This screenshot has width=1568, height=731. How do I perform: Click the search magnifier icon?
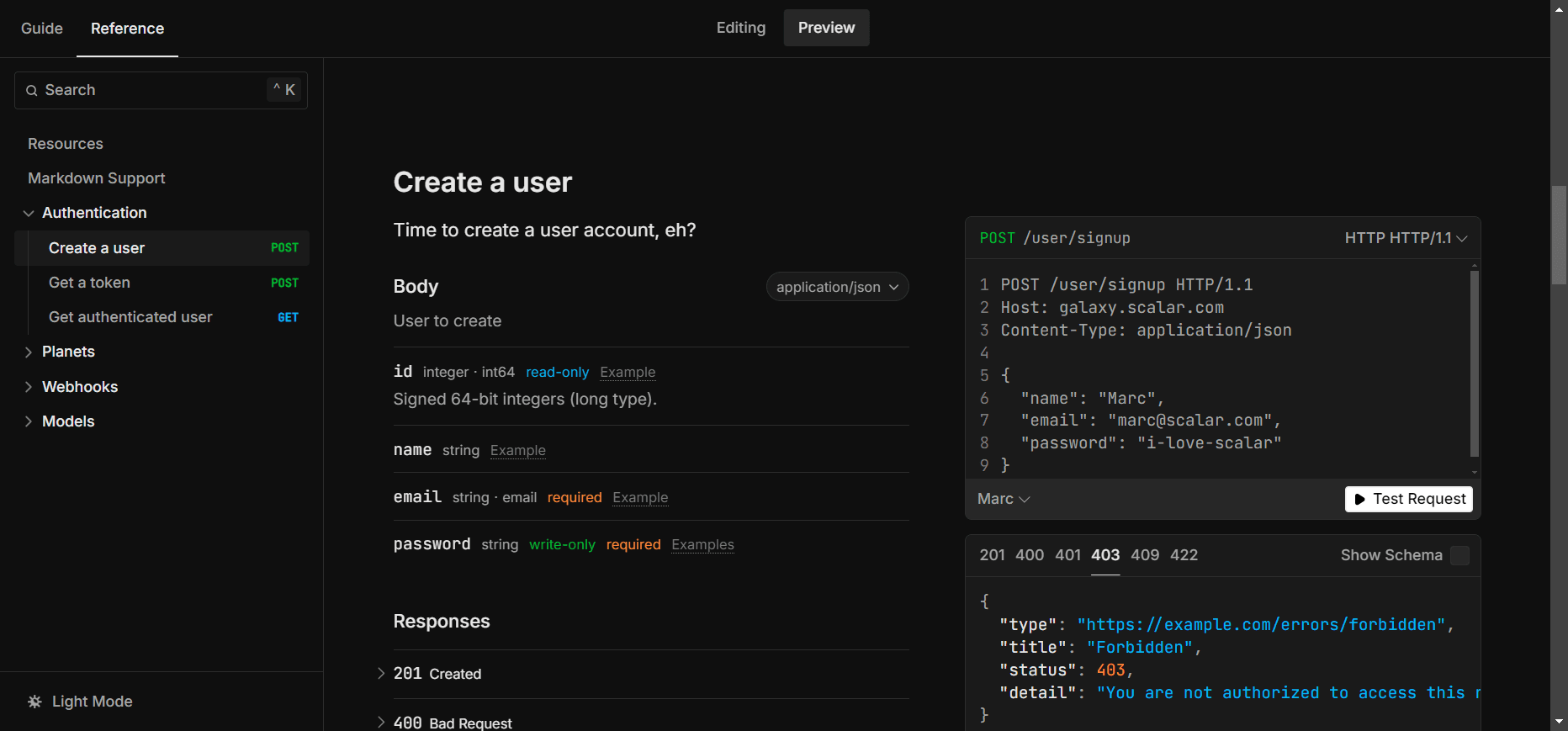(x=31, y=91)
